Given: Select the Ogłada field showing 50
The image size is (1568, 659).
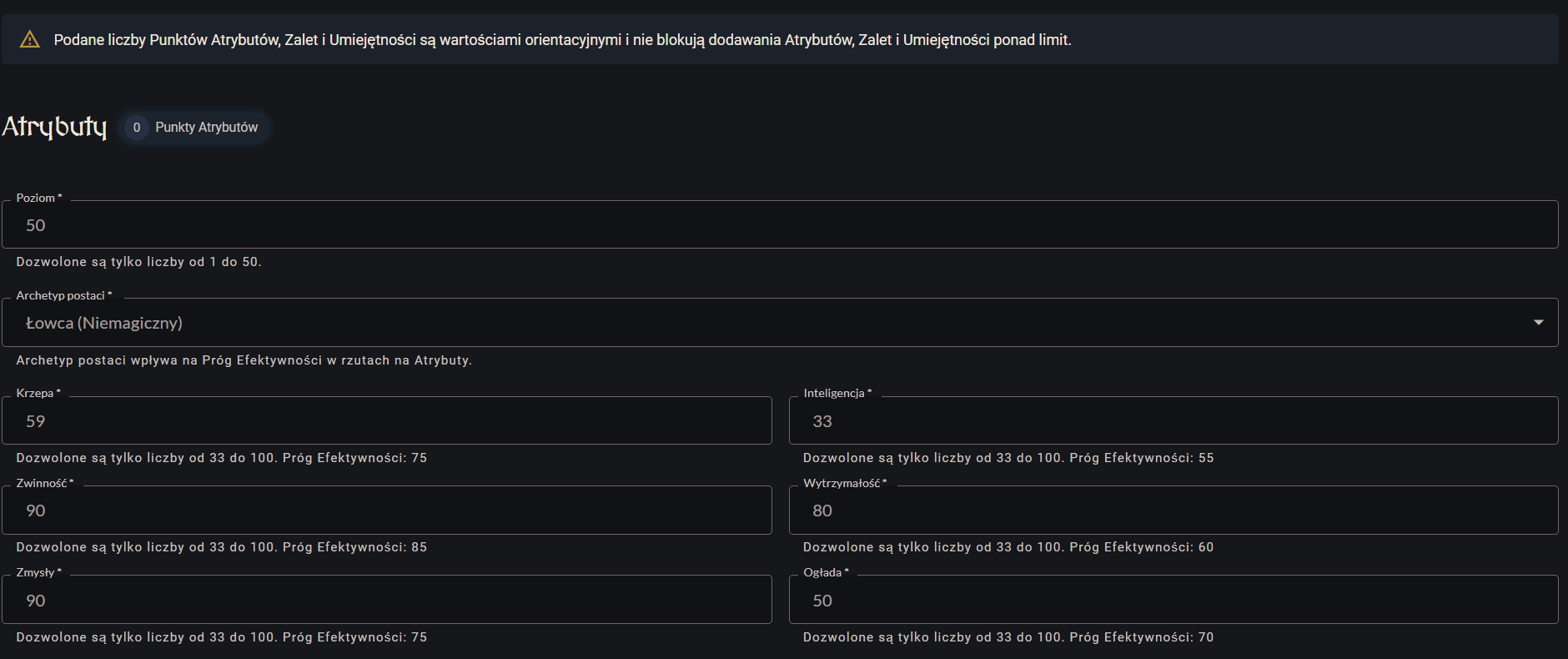Looking at the screenshot, I should [1173, 601].
